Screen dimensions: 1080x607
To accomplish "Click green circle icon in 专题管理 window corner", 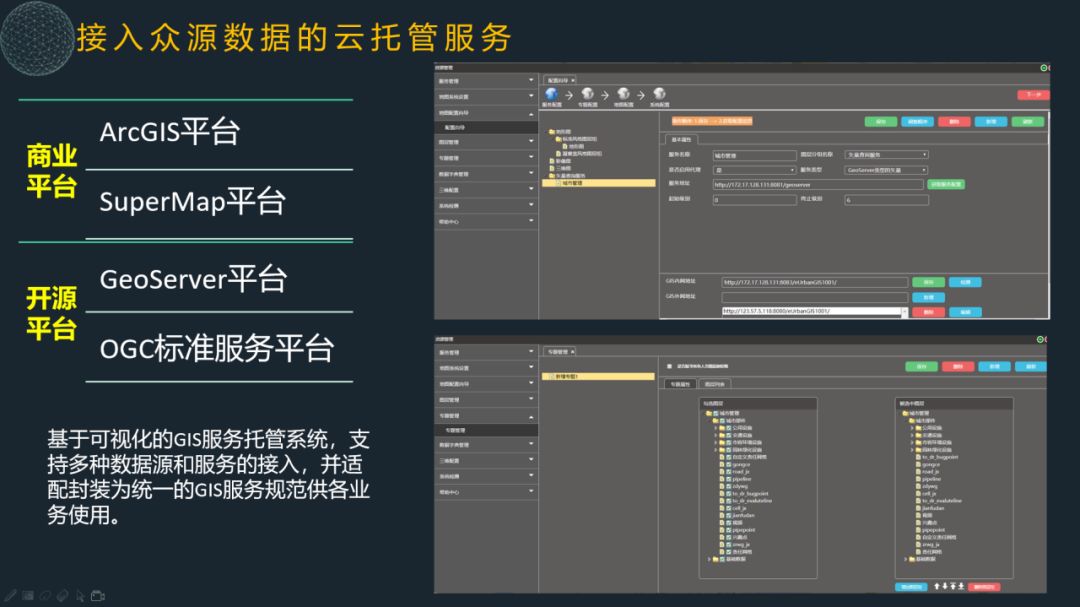I will point(1040,339).
